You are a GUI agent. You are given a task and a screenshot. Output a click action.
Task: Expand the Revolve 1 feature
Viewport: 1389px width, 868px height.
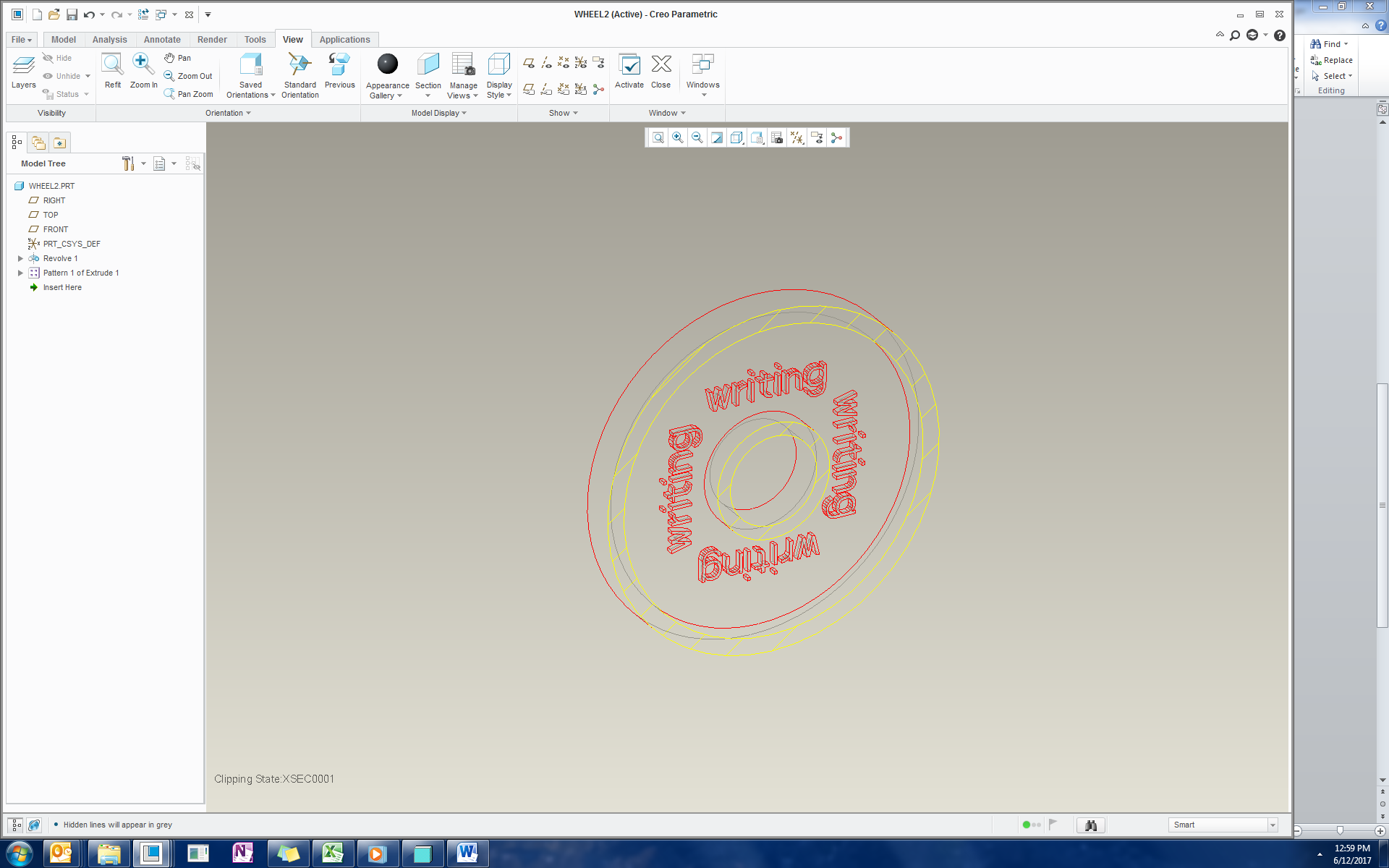(x=20, y=258)
